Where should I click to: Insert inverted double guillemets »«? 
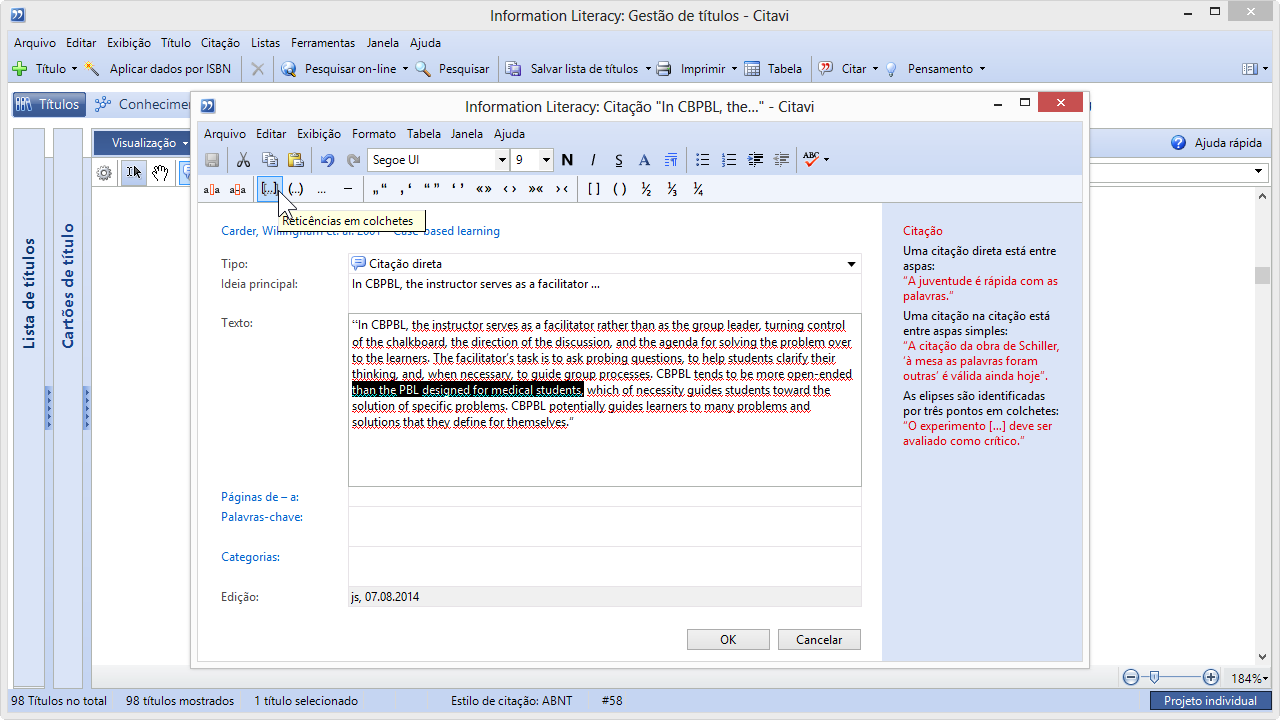[x=535, y=189]
